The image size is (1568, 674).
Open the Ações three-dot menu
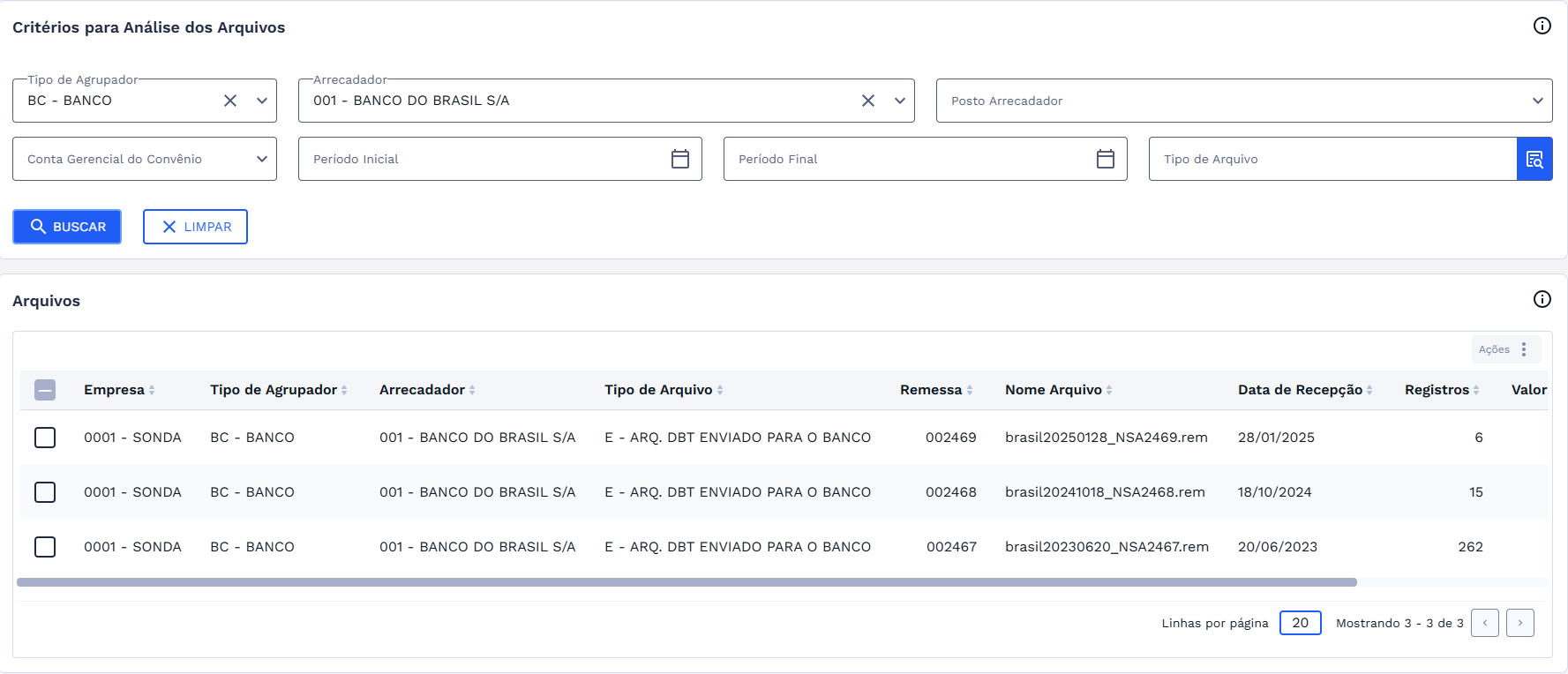(1523, 349)
